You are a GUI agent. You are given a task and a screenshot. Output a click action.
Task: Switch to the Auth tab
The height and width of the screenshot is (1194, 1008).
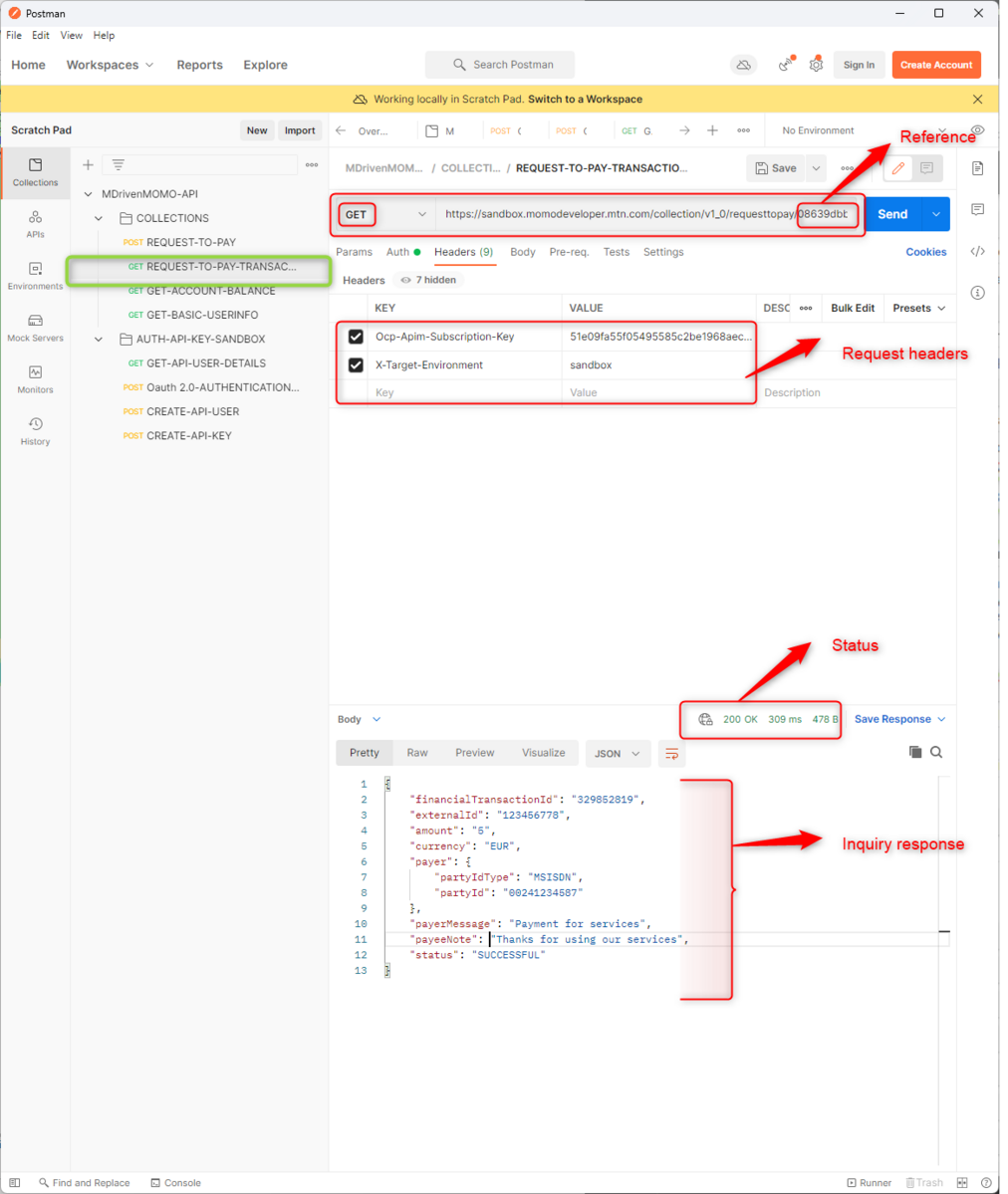[x=403, y=252]
